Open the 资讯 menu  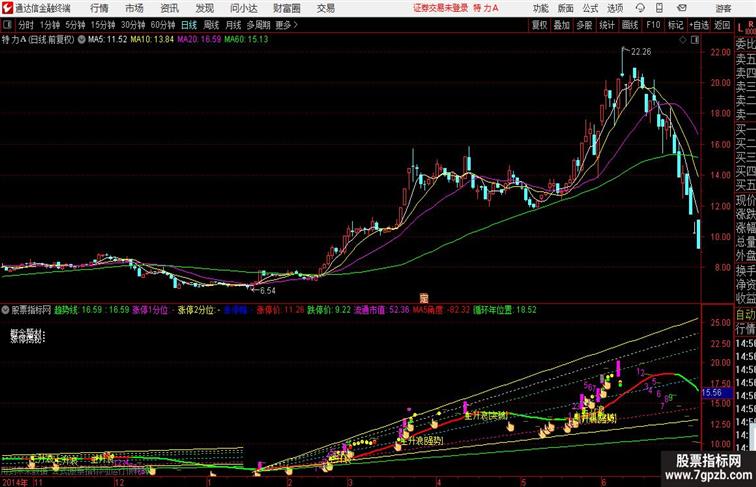[x=169, y=8]
